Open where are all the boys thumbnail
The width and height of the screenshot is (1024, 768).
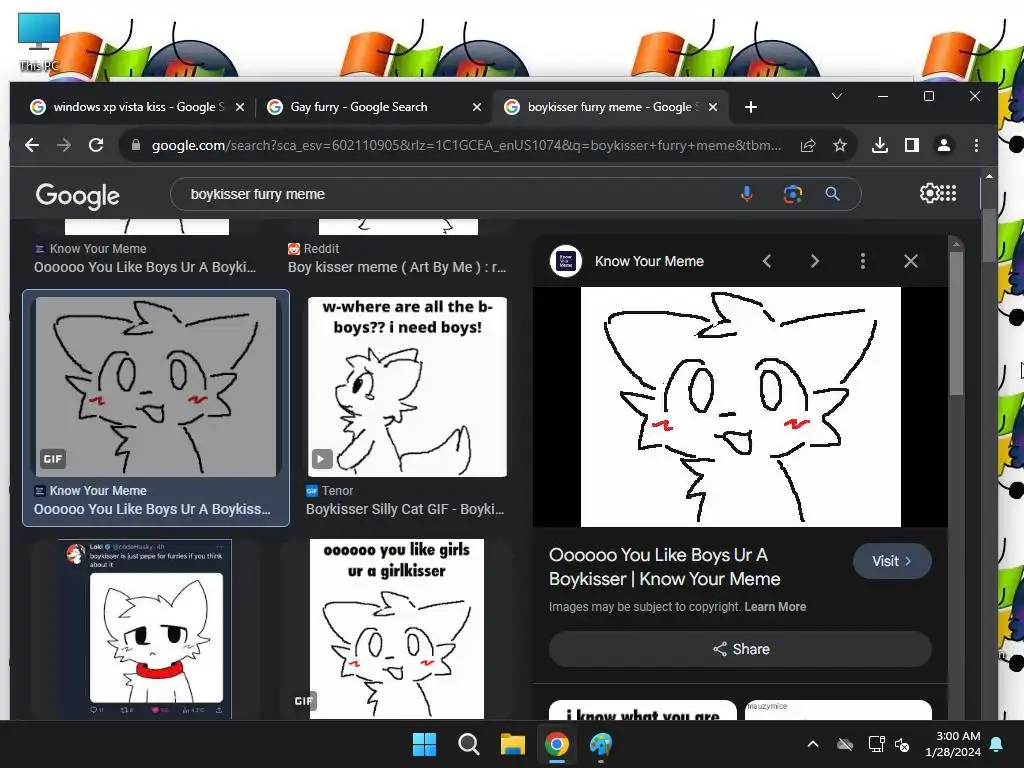pos(408,387)
